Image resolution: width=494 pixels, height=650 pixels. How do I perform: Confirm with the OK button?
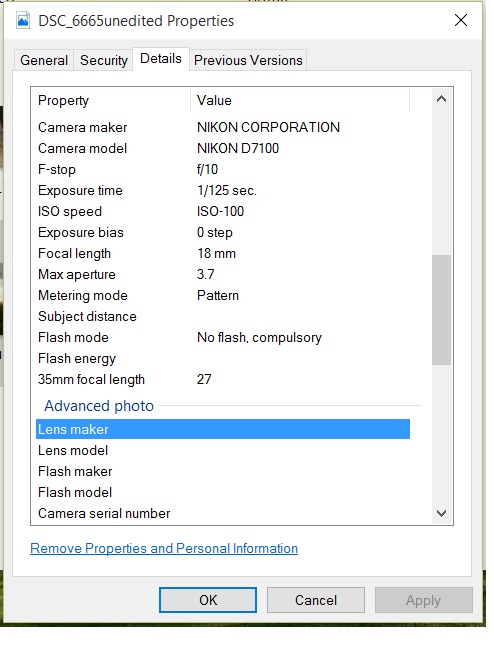208,600
